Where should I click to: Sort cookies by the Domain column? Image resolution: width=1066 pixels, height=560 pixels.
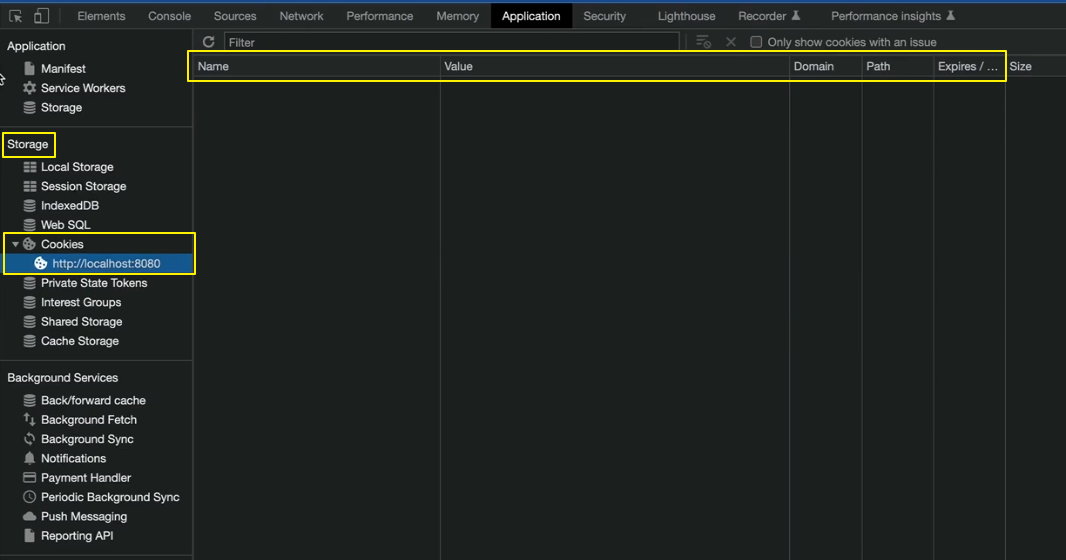(825, 67)
